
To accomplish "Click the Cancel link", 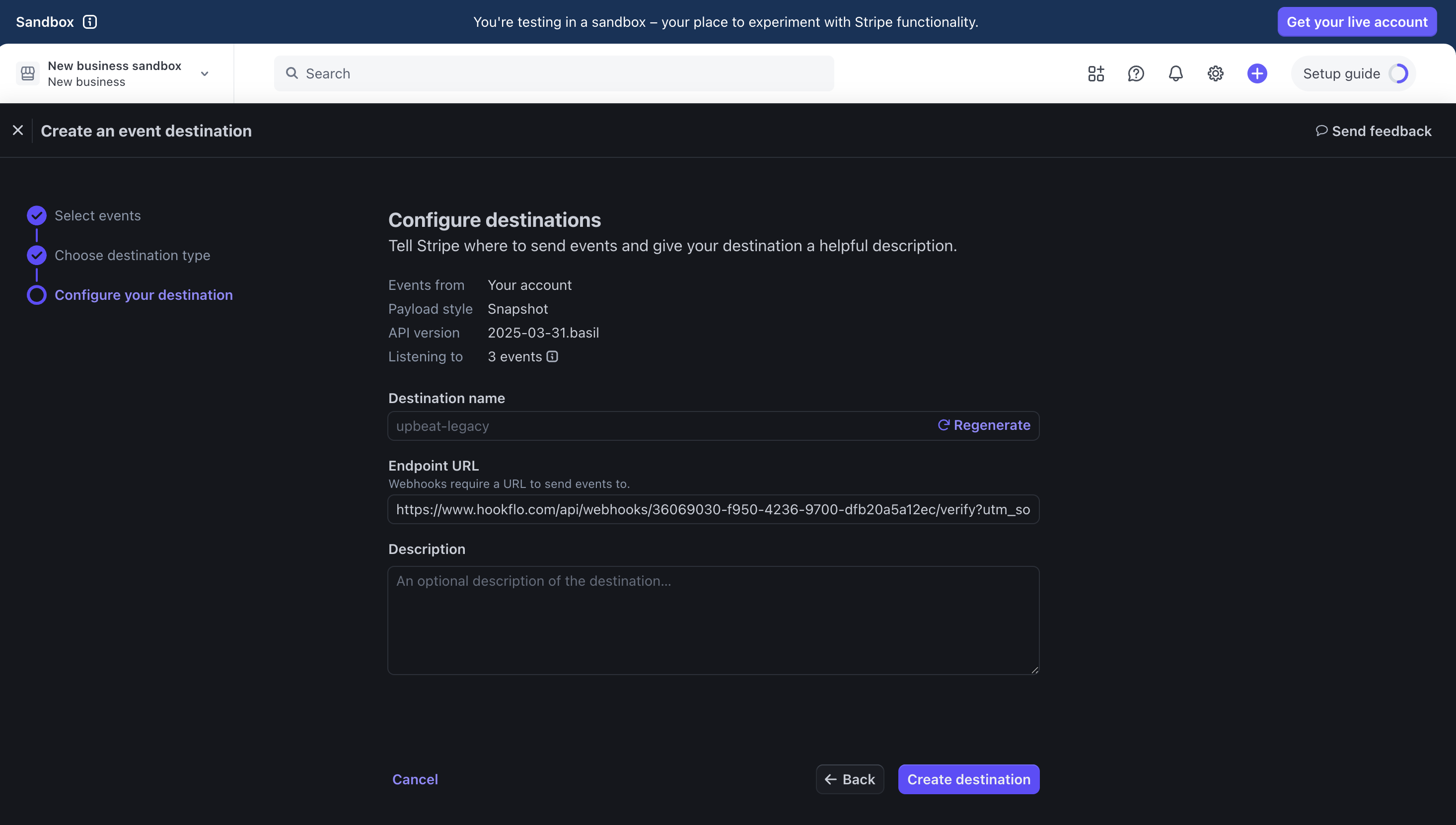I will [415, 779].
